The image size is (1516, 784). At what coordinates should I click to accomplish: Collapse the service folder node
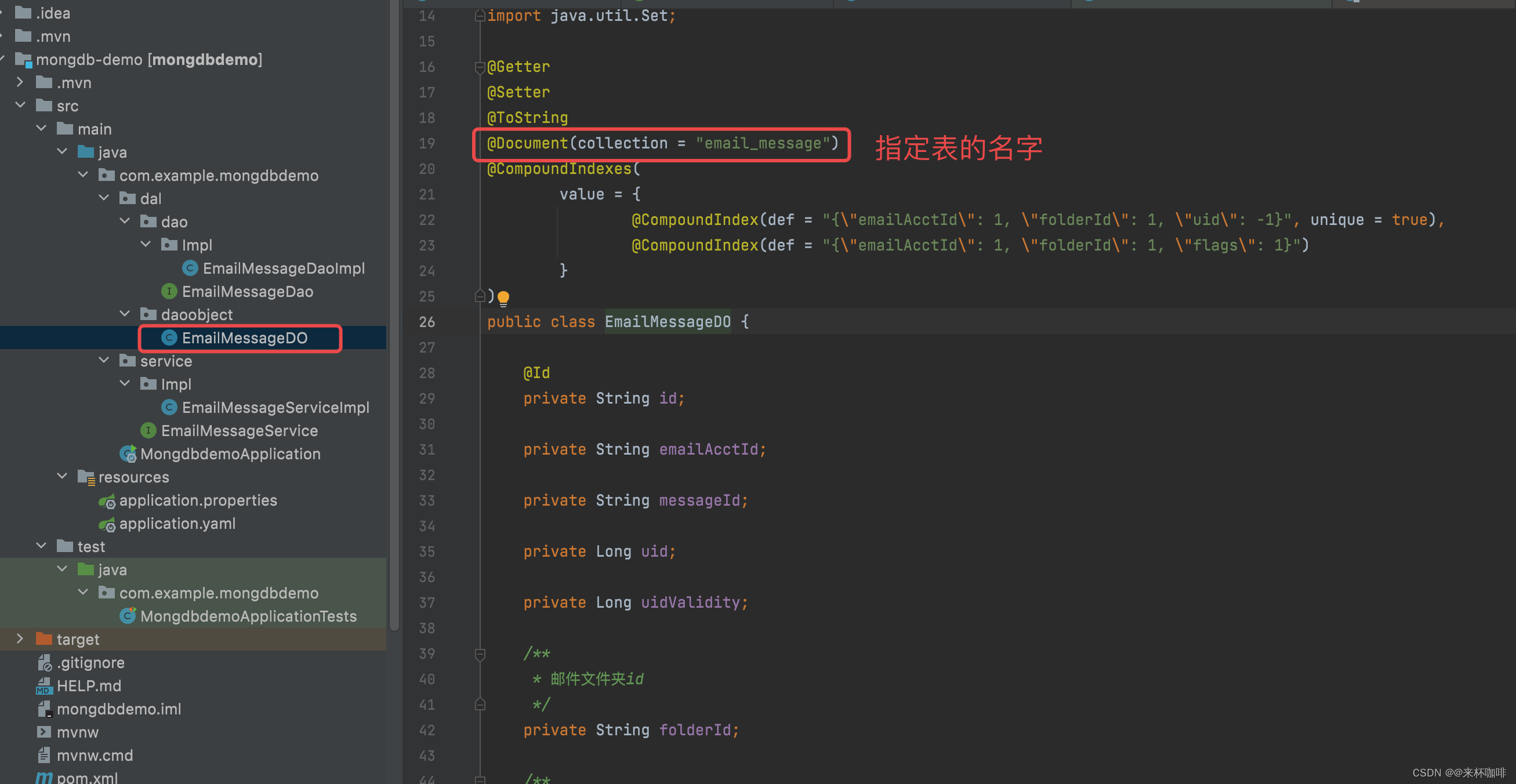tap(104, 360)
